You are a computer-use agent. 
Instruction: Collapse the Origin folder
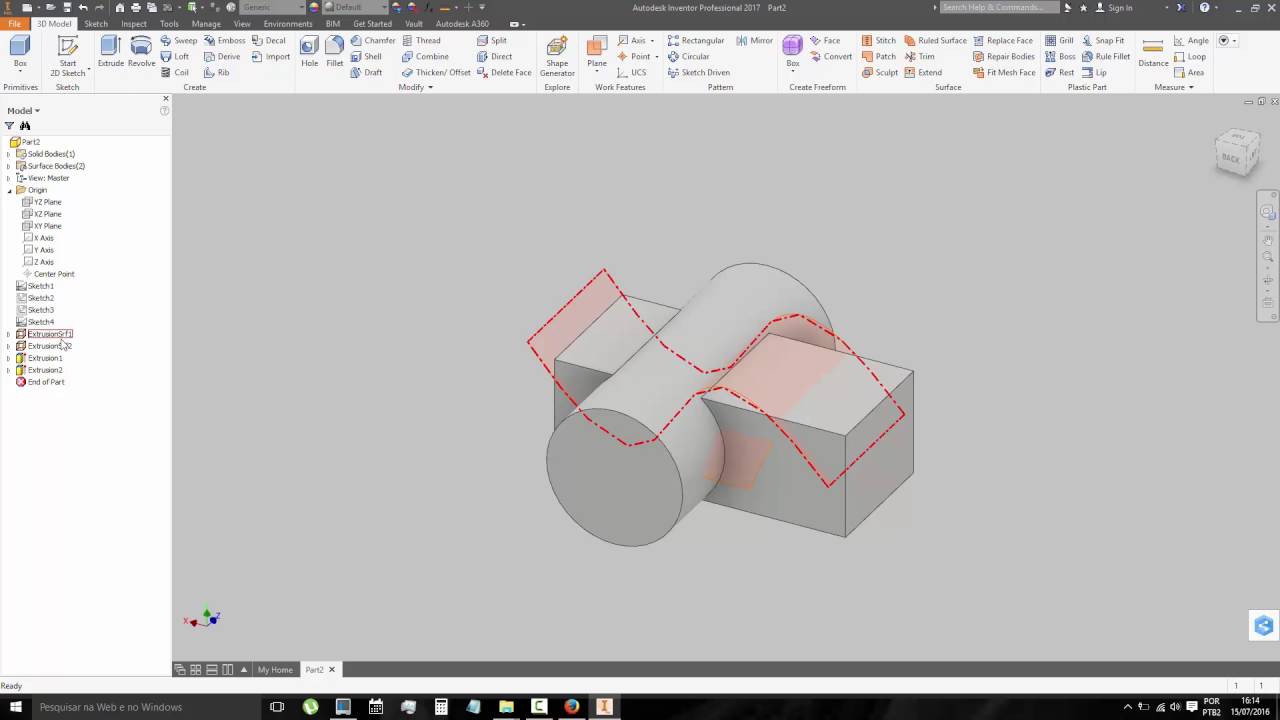coord(8,190)
